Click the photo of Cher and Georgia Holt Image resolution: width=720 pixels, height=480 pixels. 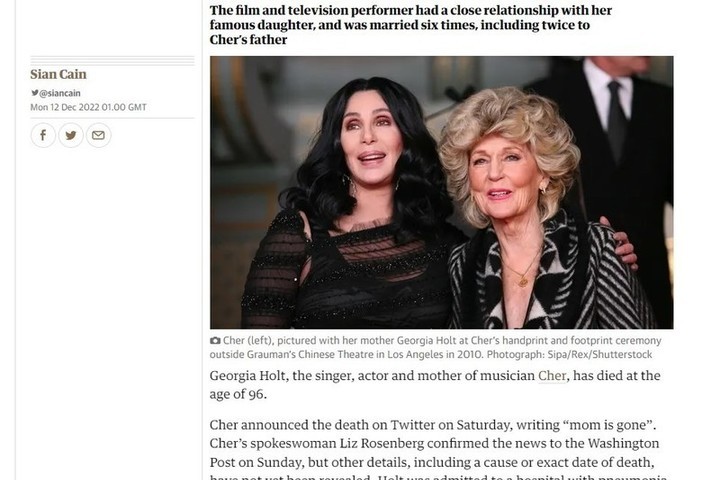coord(442,192)
